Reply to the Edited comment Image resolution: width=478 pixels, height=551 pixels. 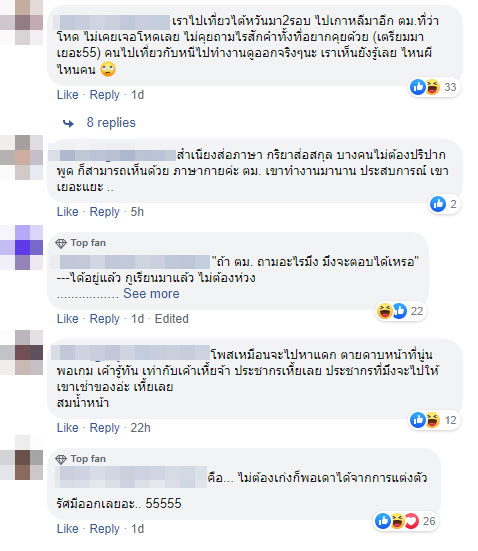pyautogui.click(x=104, y=319)
